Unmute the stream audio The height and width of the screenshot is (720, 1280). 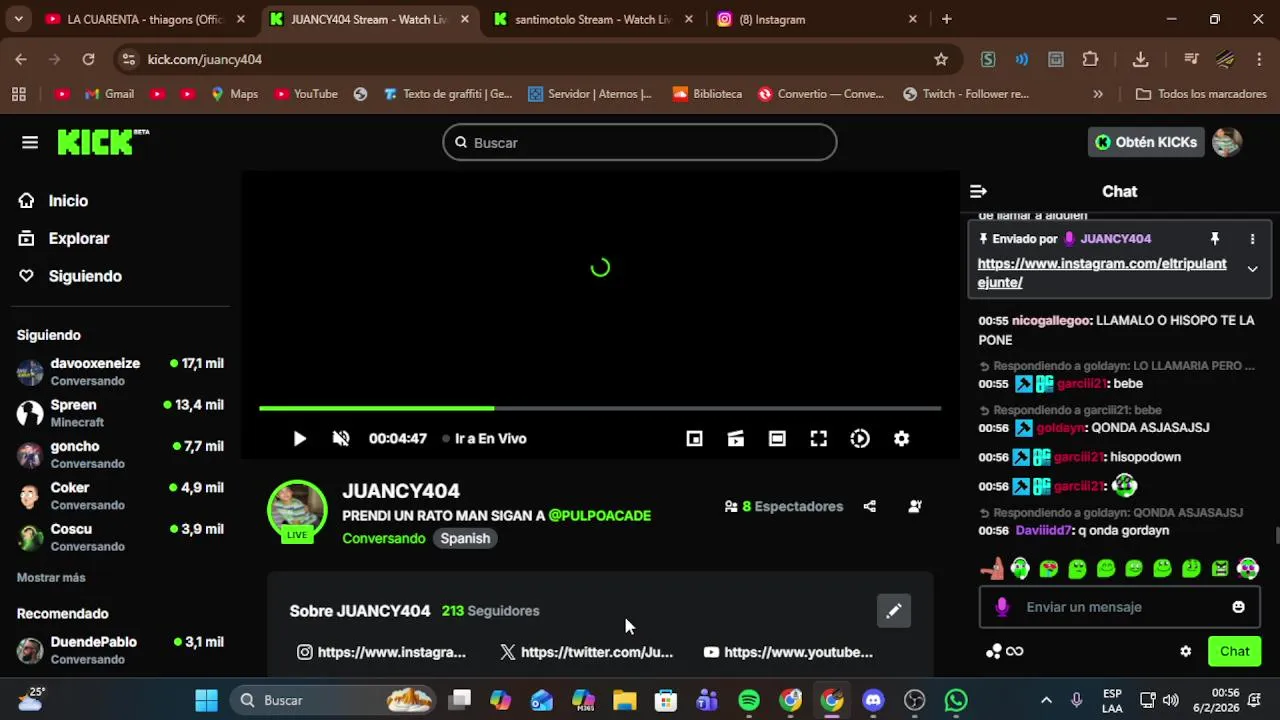click(341, 438)
